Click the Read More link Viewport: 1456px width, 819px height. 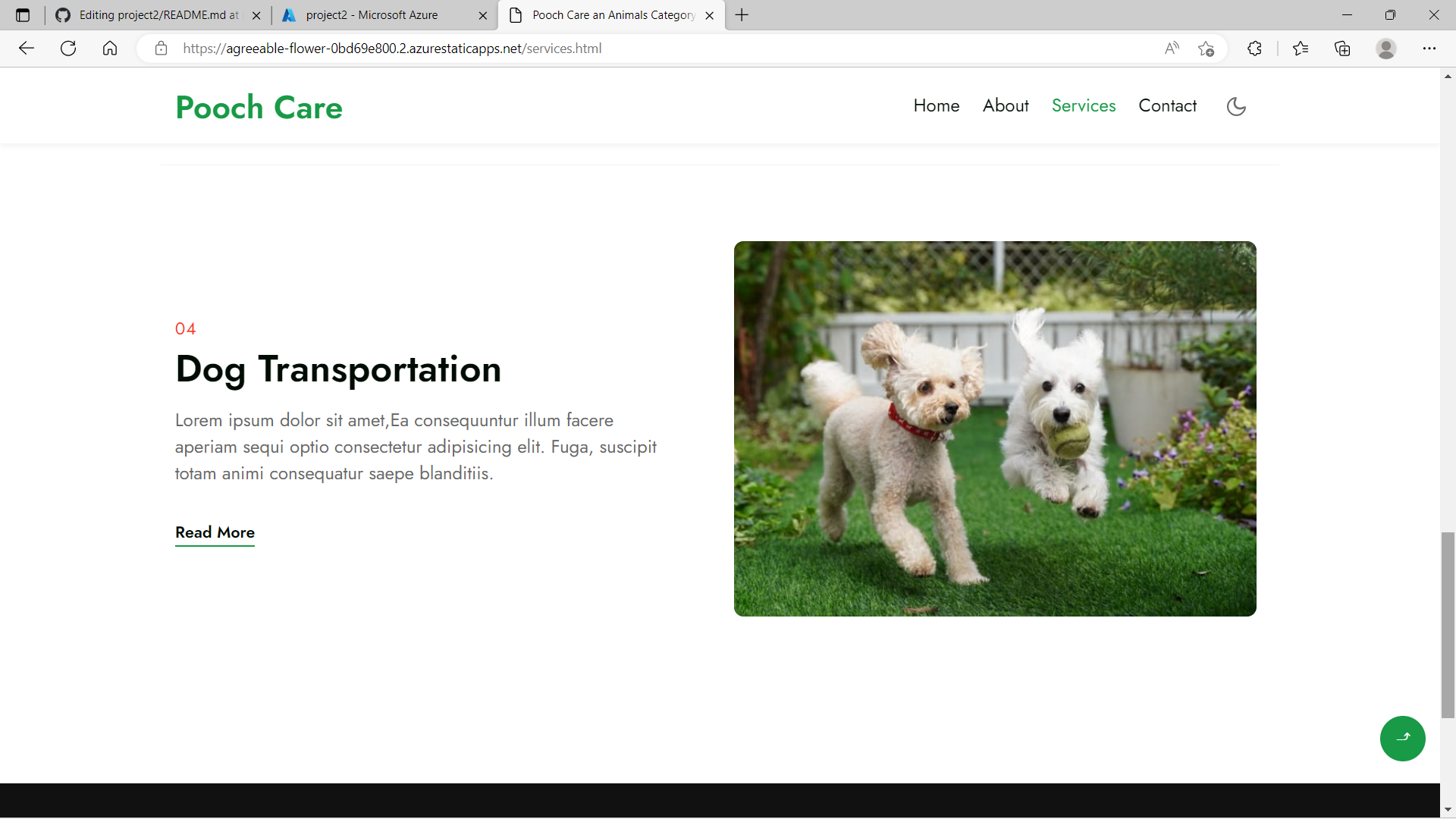tap(215, 533)
